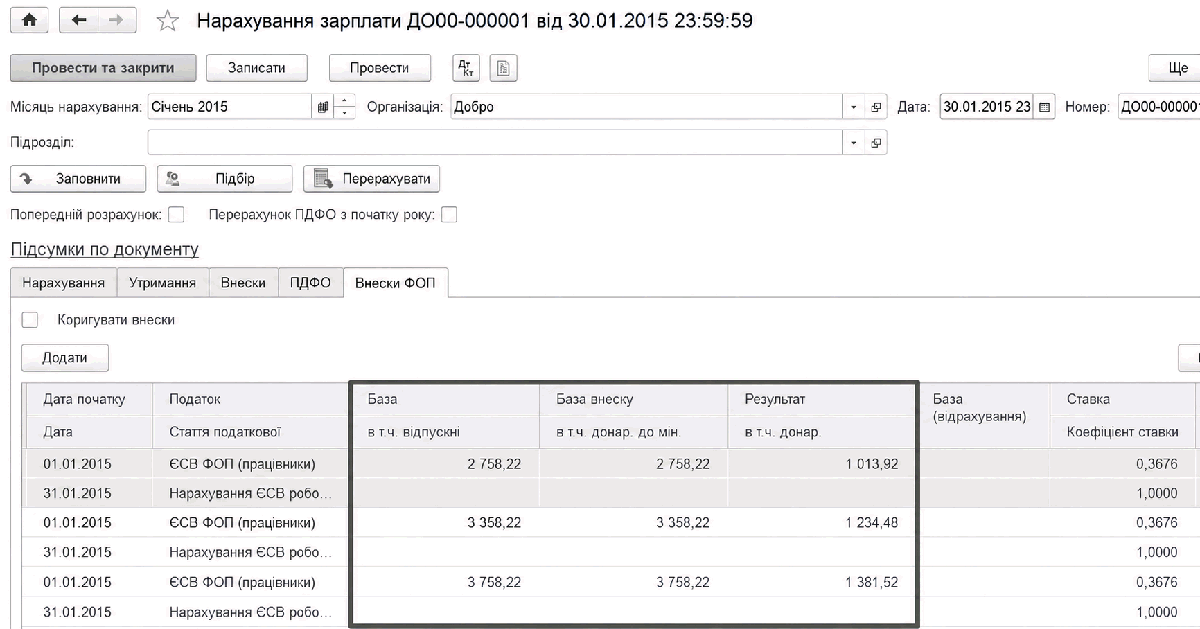This screenshot has height=629, width=1200.
Task: Switch to the ПДФО tab
Action: click(x=310, y=283)
